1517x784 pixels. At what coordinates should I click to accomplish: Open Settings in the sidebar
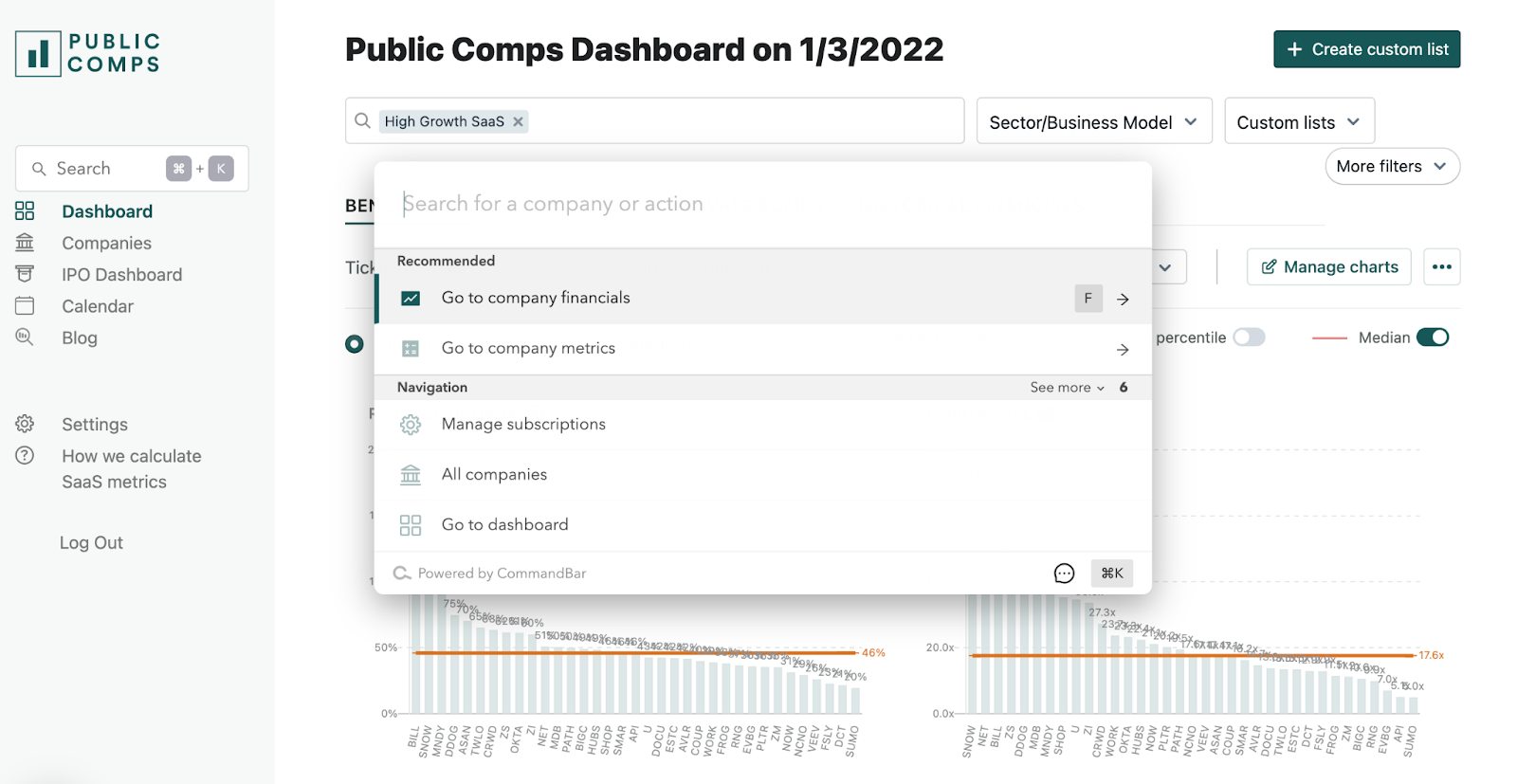pyautogui.click(x=95, y=425)
